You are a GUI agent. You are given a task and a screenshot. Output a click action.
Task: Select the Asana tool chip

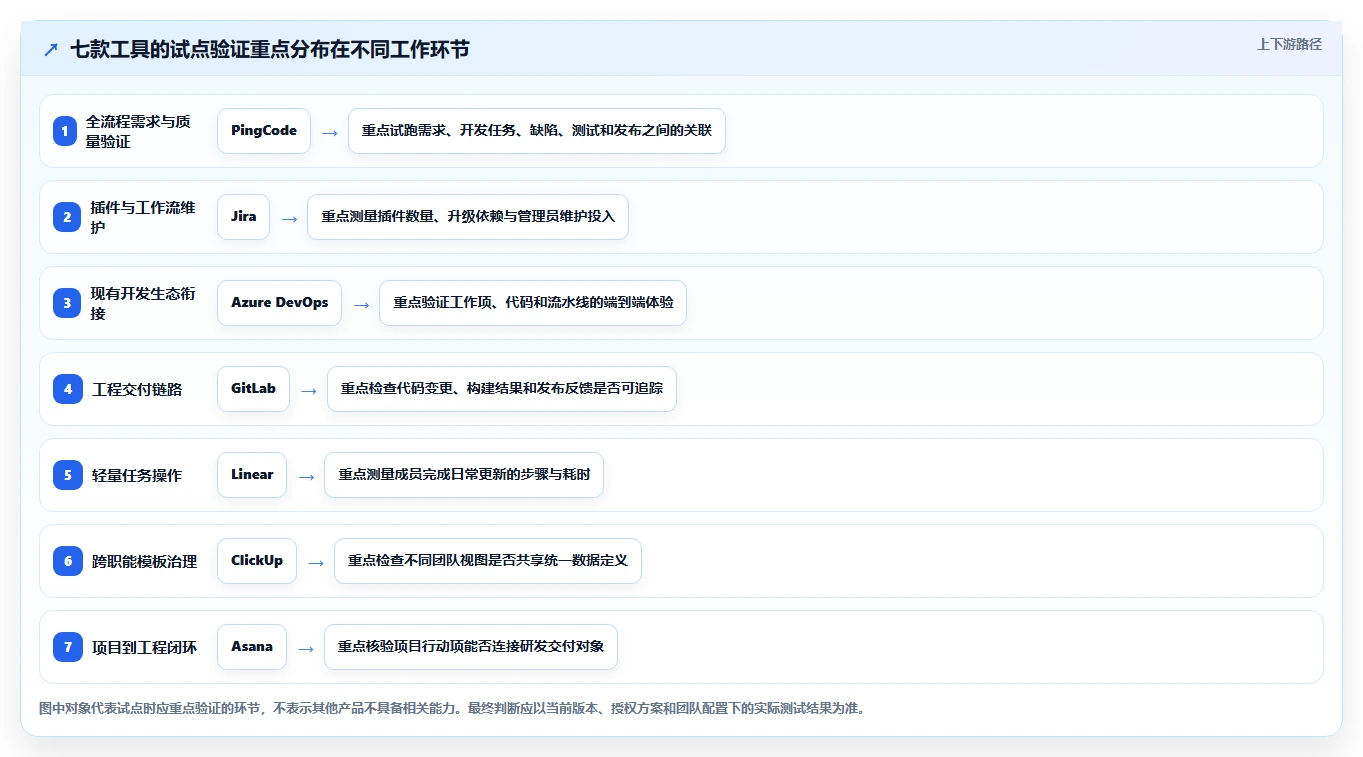pyautogui.click(x=252, y=647)
